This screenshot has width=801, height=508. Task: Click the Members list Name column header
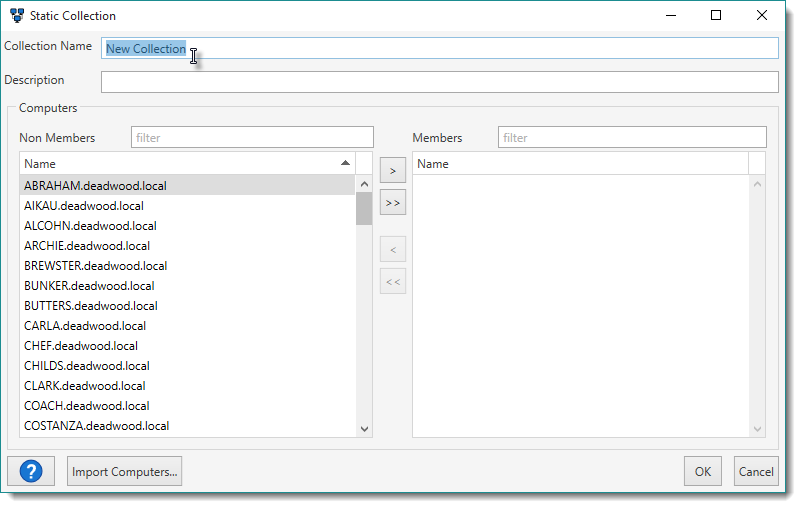(580, 163)
